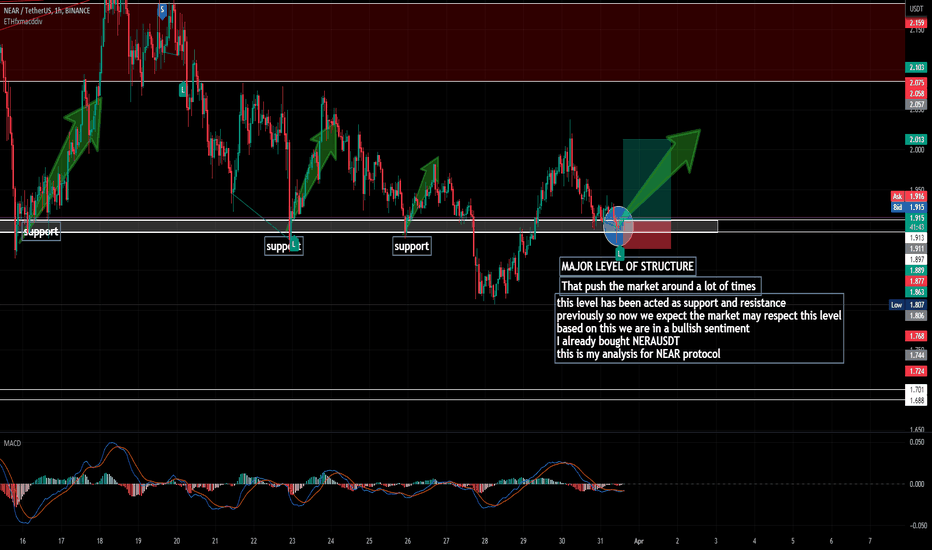The image size is (932, 550).
Task: Click the 2.057 gray price label
Action: (917, 104)
